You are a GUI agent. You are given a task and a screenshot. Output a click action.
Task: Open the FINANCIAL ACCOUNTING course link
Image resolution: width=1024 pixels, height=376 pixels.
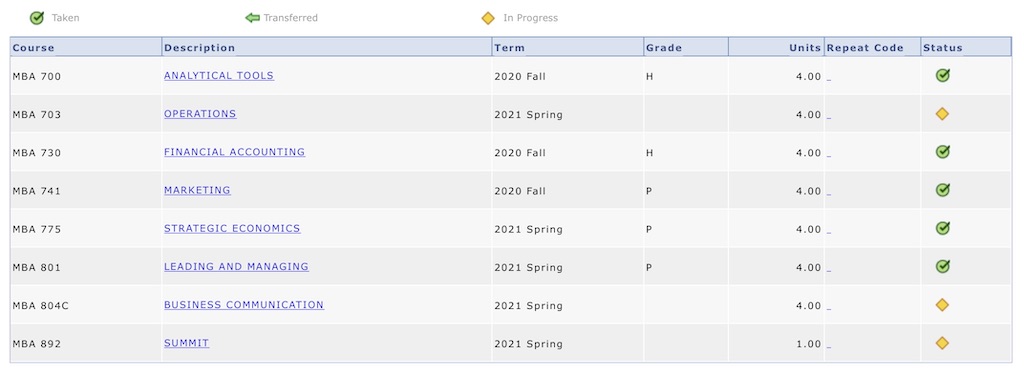[x=234, y=152]
